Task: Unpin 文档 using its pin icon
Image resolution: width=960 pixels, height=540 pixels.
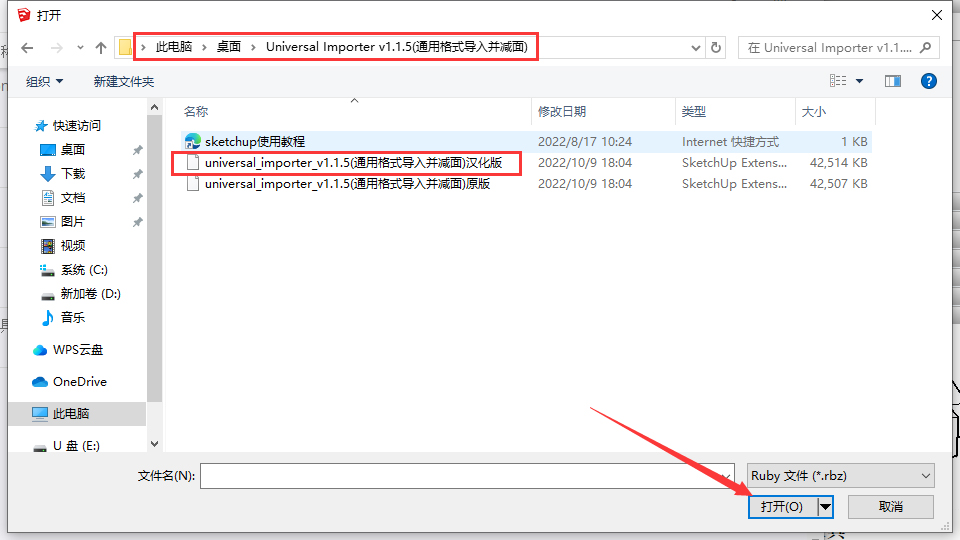Action: click(x=138, y=198)
